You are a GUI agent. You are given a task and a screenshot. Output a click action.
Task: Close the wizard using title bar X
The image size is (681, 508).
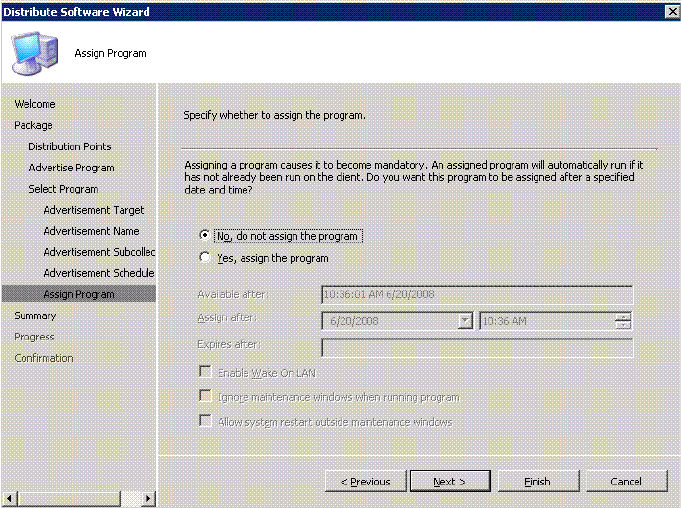coord(672,11)
